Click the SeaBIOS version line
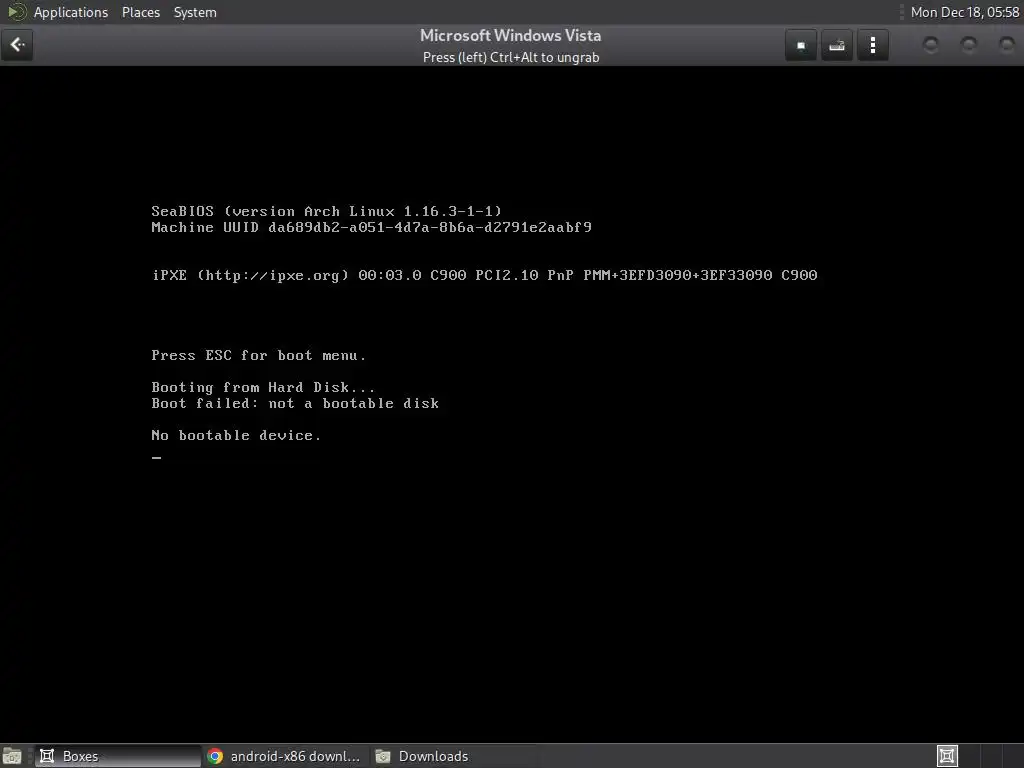The image size is (1024, 768). pos(327,212)
